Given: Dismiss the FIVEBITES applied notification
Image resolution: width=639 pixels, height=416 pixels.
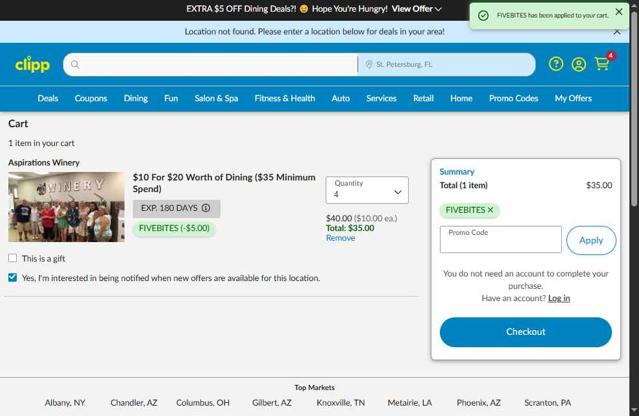Looking at the screenshot, I should pos(619,12).
